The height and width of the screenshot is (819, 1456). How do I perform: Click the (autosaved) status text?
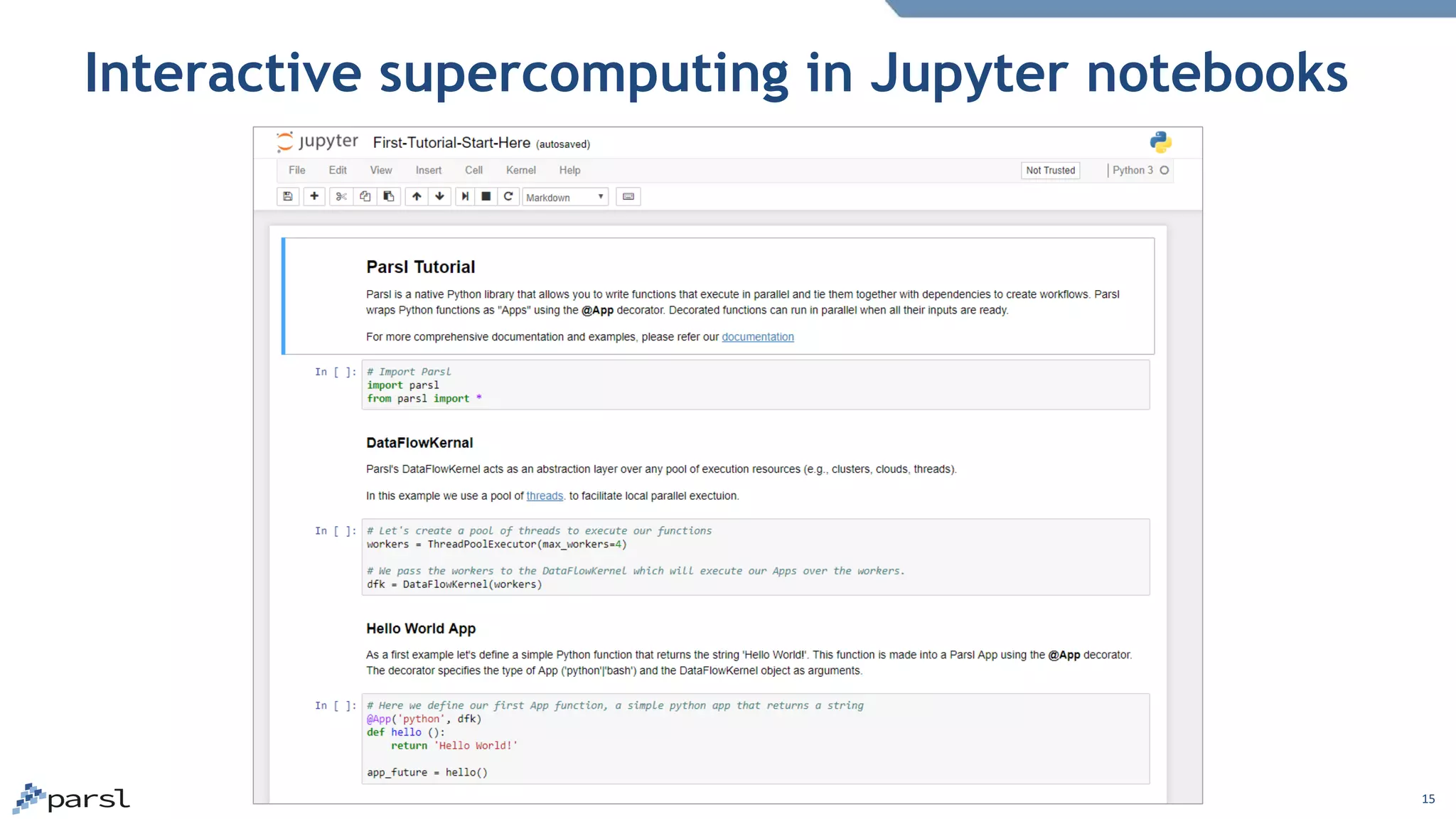coord(563,144)
